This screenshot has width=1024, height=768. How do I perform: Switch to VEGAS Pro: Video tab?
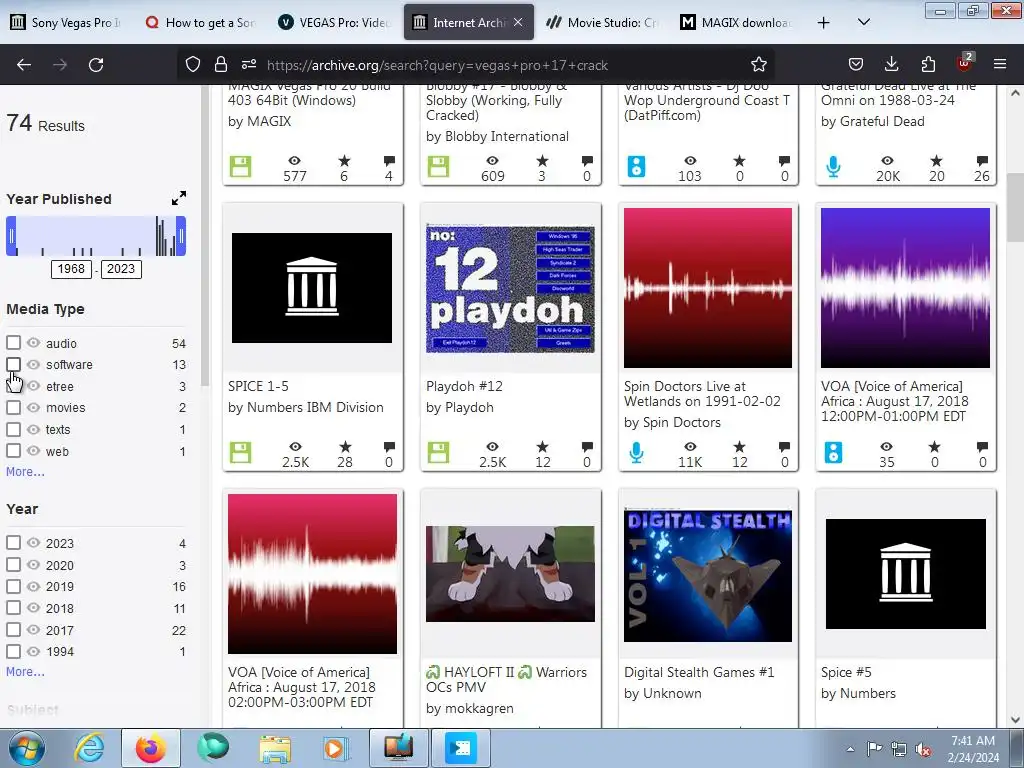coord(334,22)
